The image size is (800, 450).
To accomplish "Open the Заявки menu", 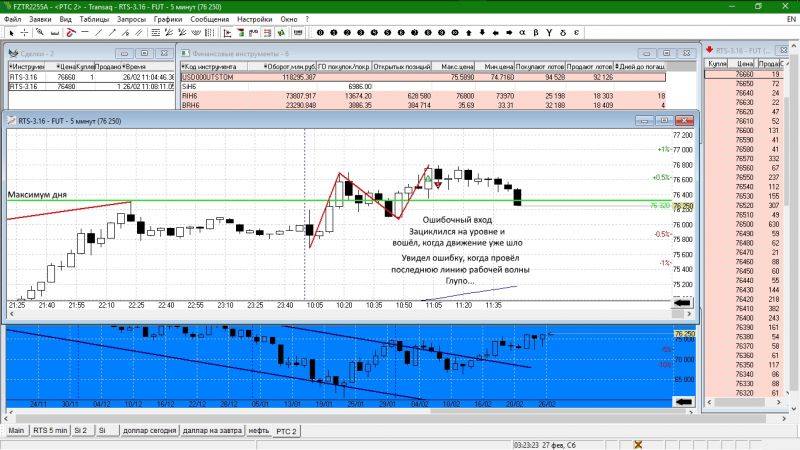I will pyautogui.click(x=40, y=19).
